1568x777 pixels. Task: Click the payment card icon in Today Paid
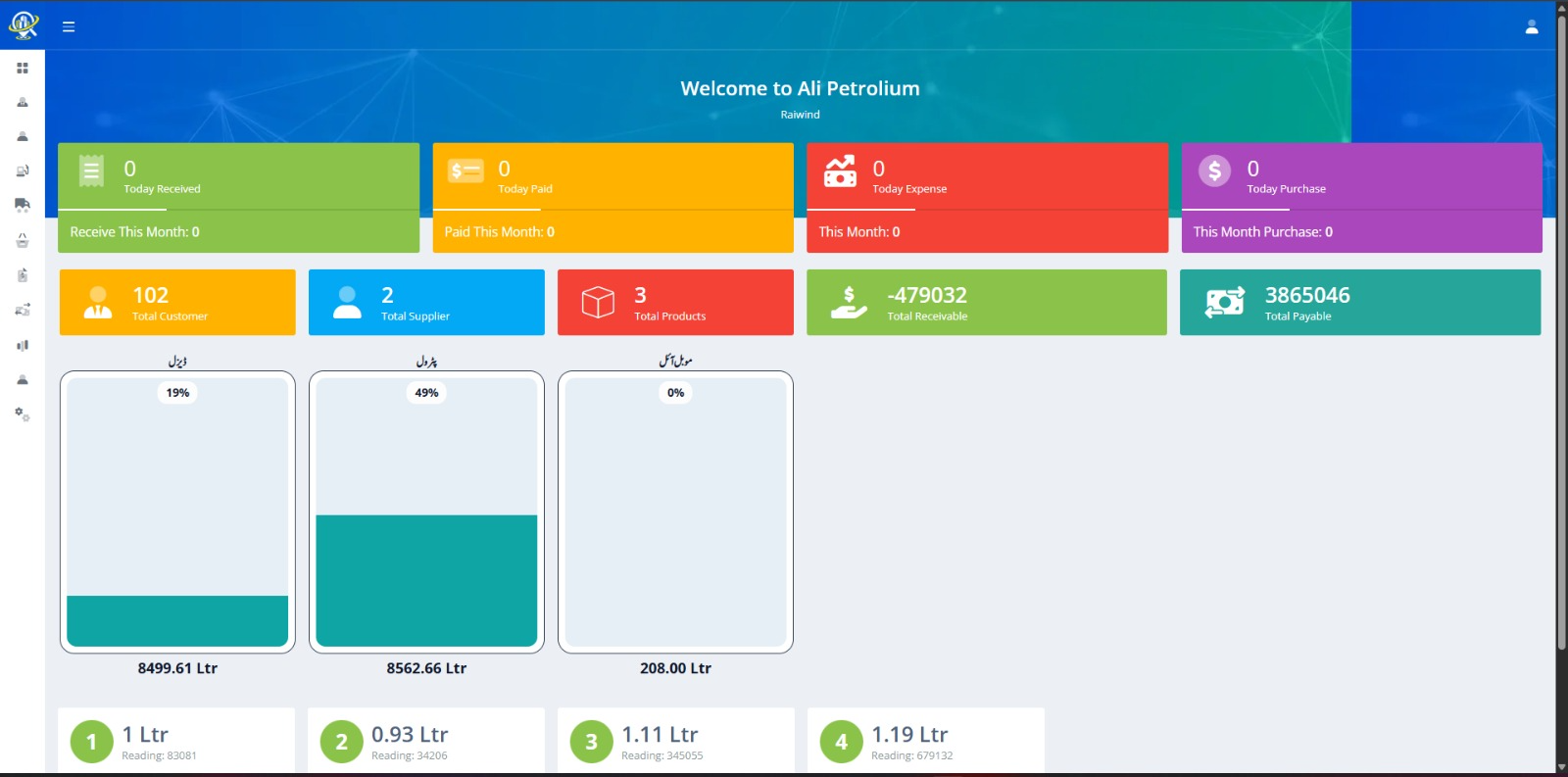[x=465, y=170]
